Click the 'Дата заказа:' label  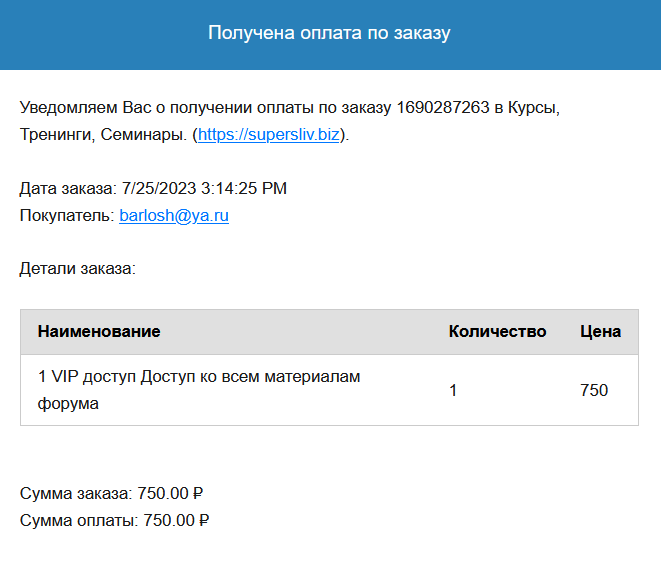[68, 188]
